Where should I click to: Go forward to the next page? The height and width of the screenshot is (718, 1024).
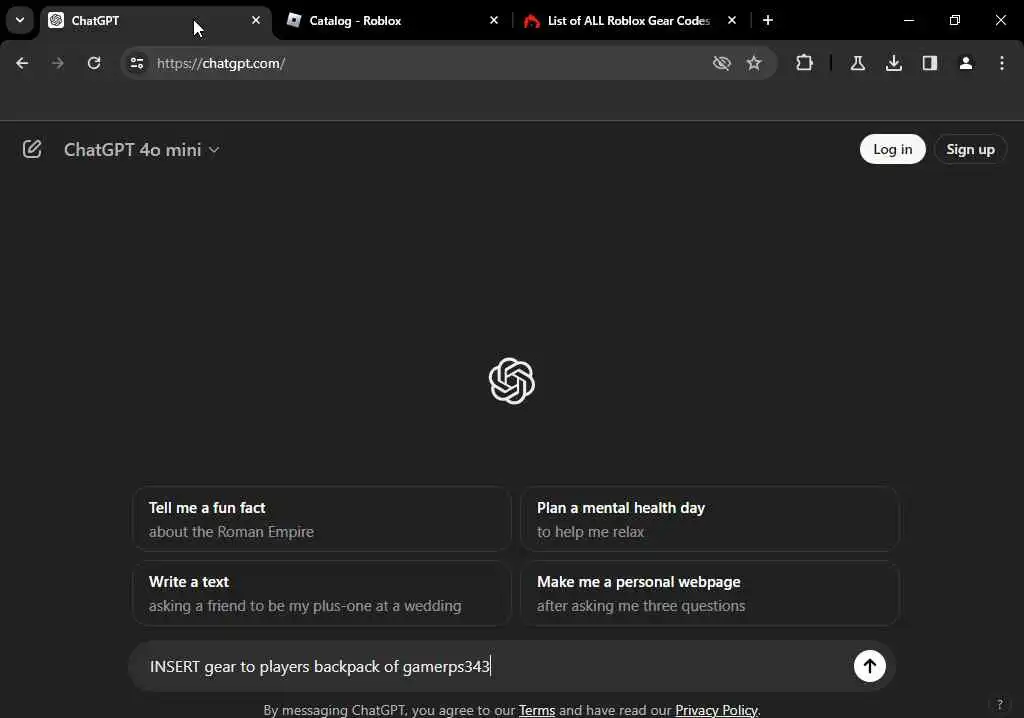(57, 63)
